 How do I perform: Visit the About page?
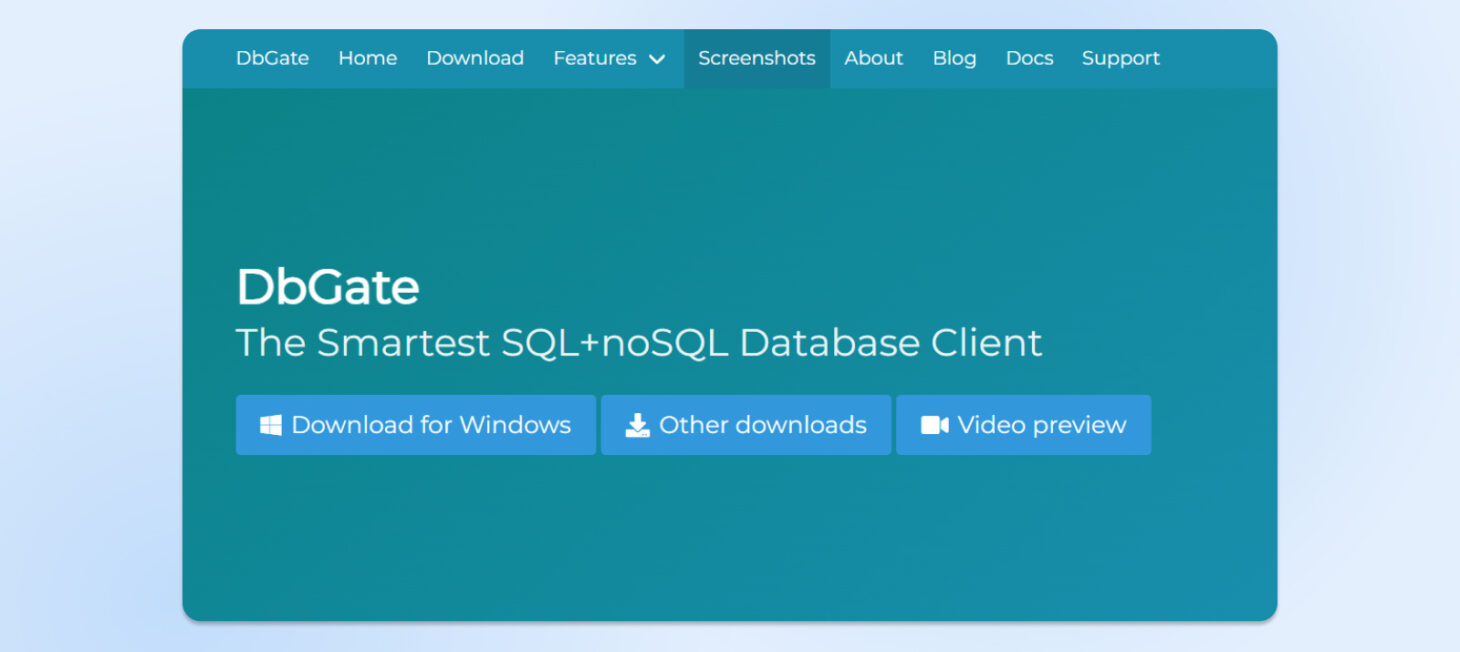873,58
